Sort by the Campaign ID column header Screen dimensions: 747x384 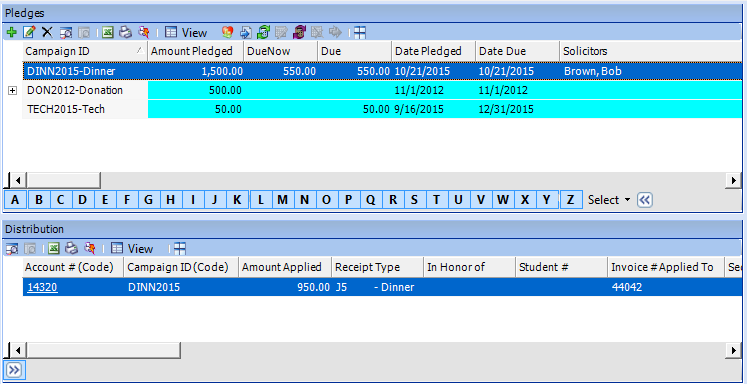pyautogui.click(x=85, y=51)
